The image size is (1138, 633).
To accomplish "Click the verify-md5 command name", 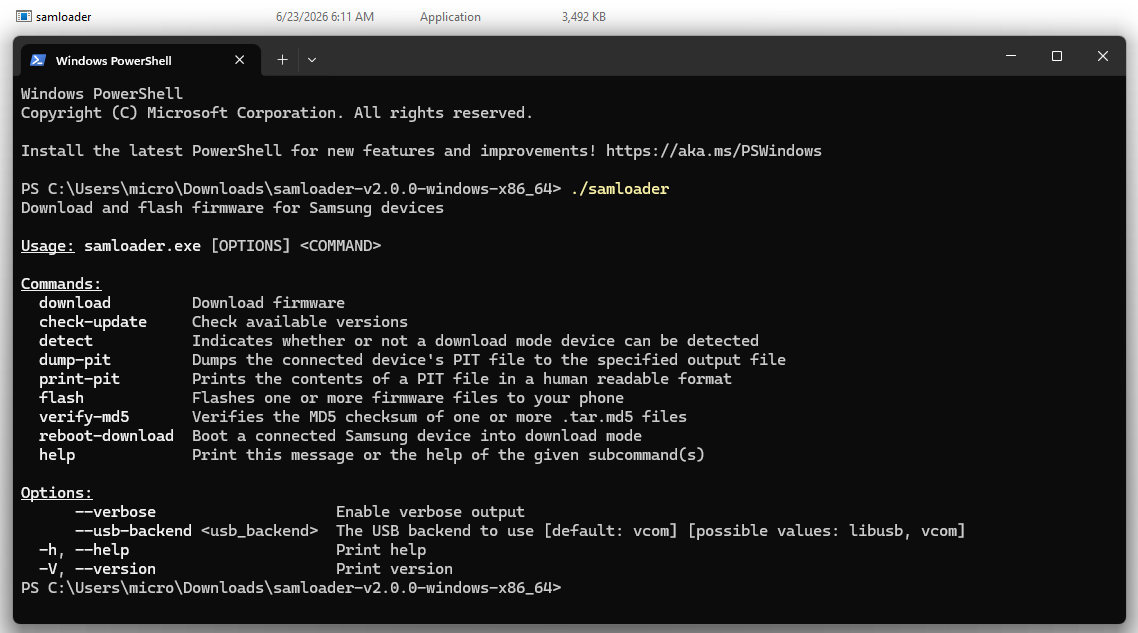I will (x=84, y=417).
